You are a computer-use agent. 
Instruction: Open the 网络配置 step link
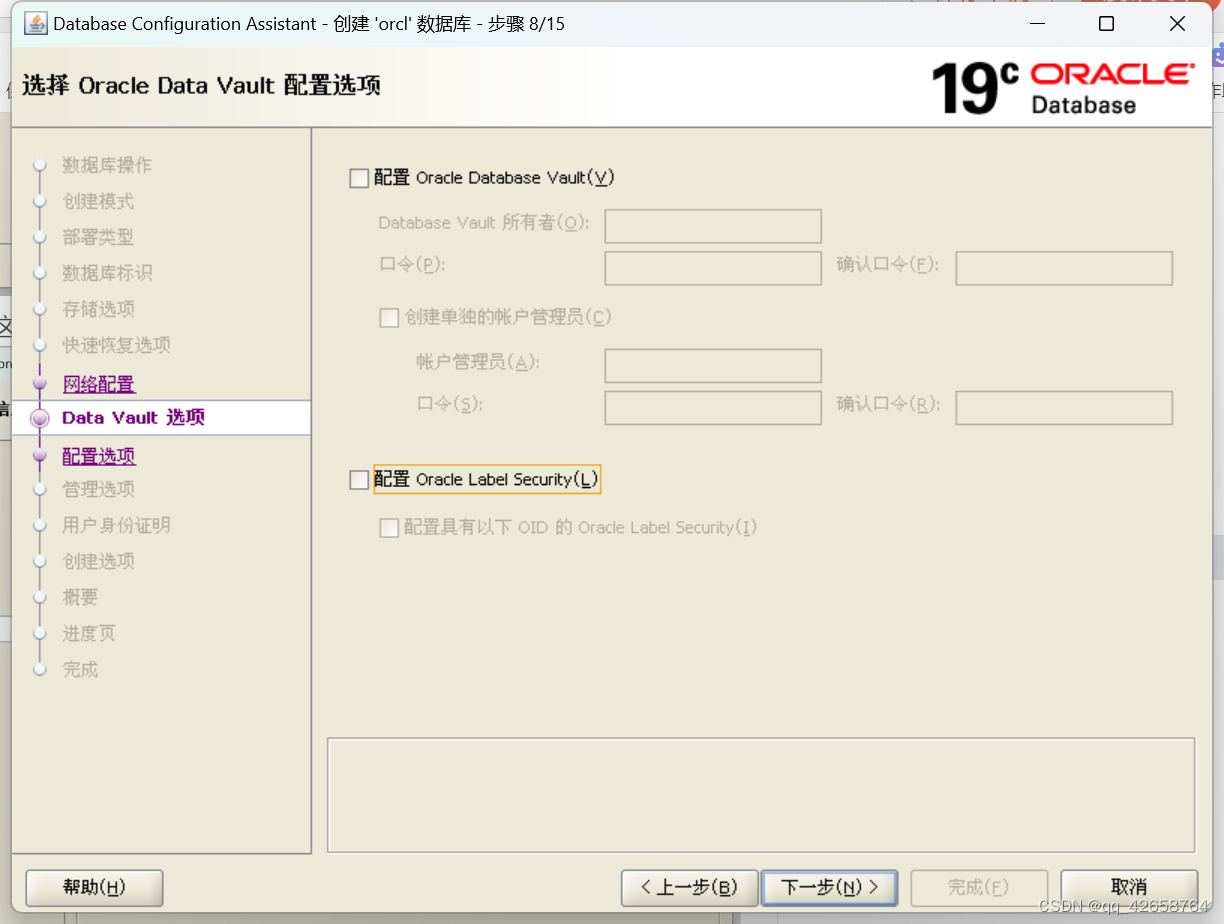pyautogui.click(x=99, y=384)
